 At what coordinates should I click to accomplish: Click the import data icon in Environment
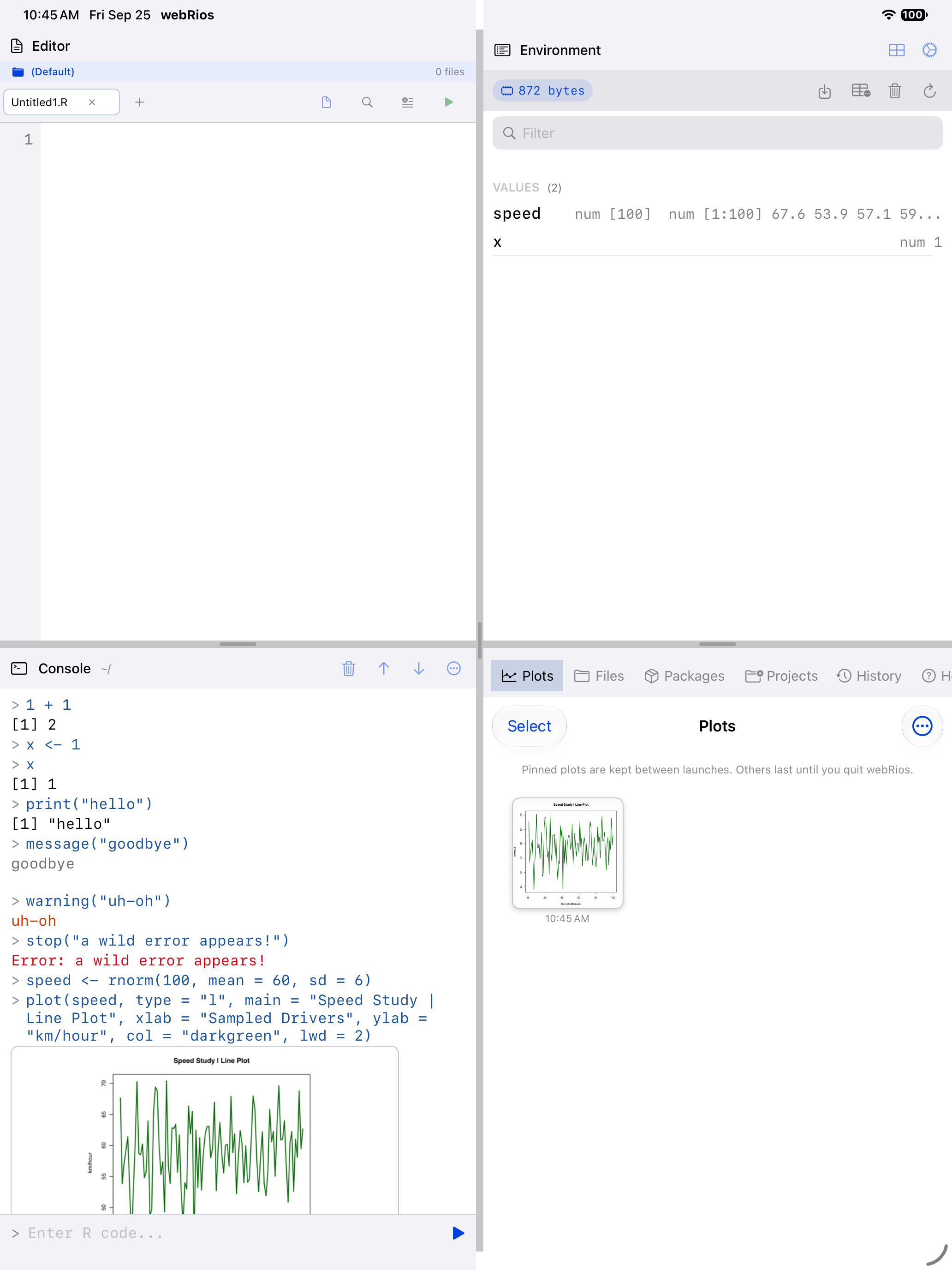click(x=825, y=91)
